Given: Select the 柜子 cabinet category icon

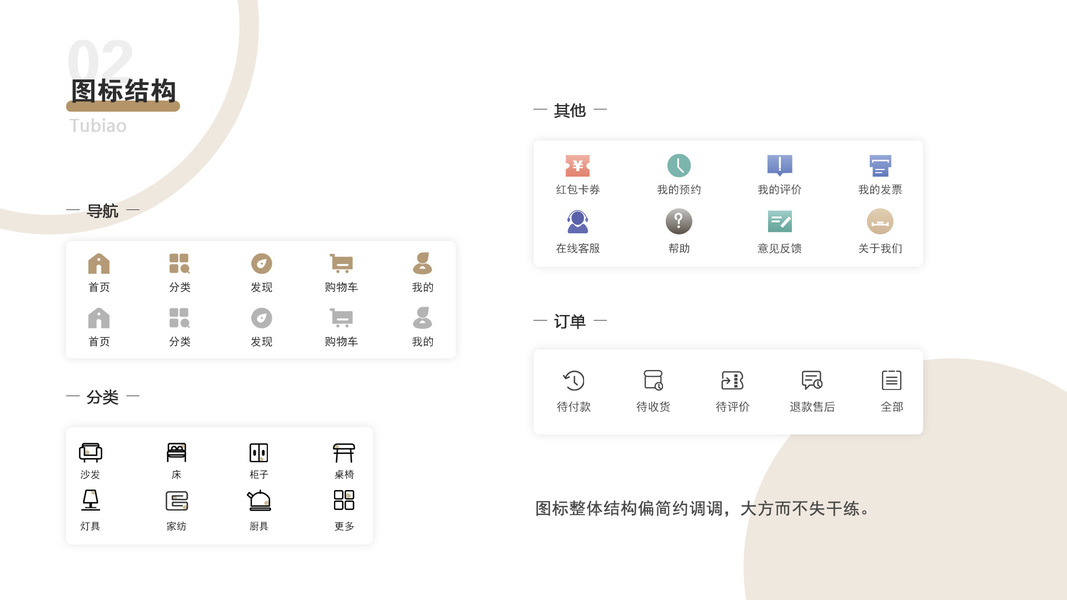Looking at the screenshot, I should pyautogui.click(x=259, y=452).
